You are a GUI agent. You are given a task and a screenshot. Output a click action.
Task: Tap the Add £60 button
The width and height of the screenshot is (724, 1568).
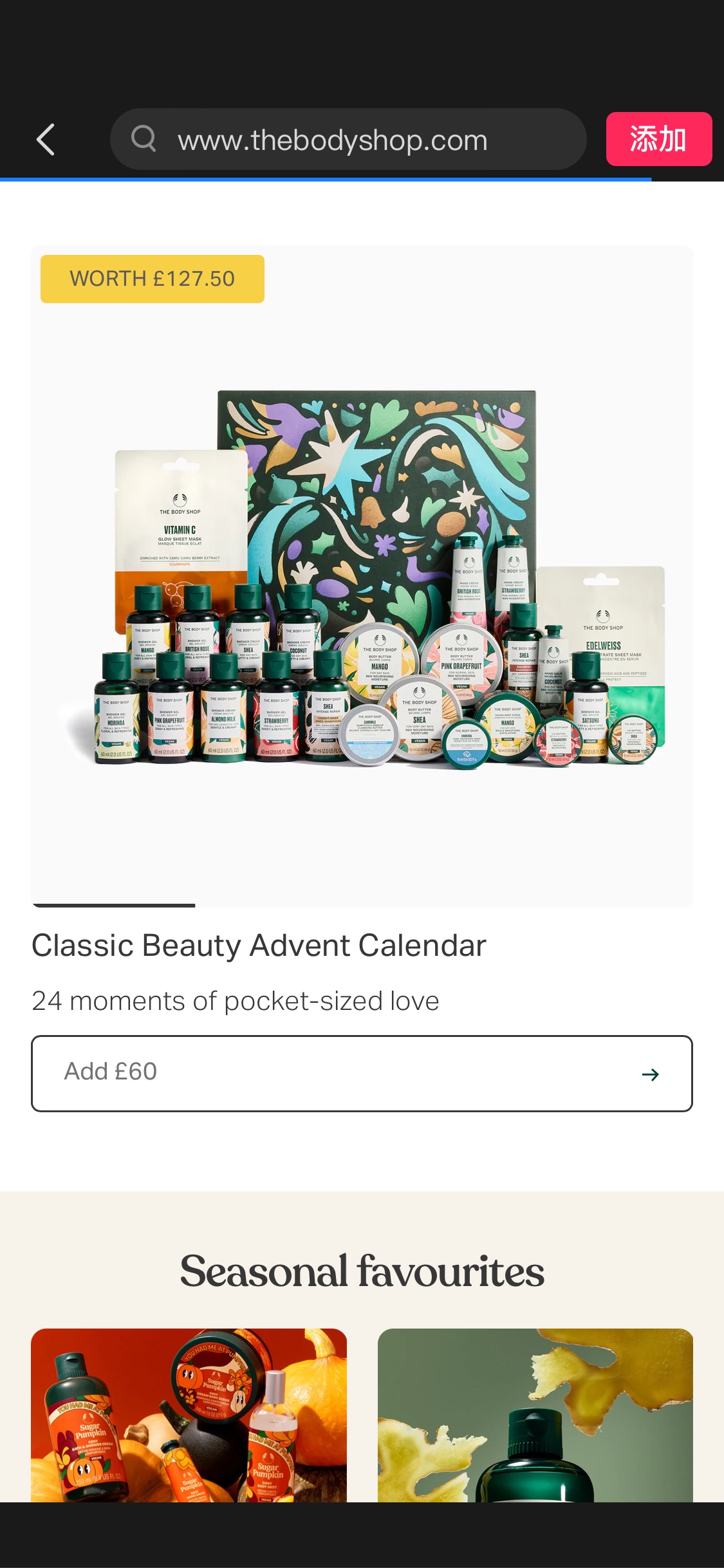point(362,1073)
